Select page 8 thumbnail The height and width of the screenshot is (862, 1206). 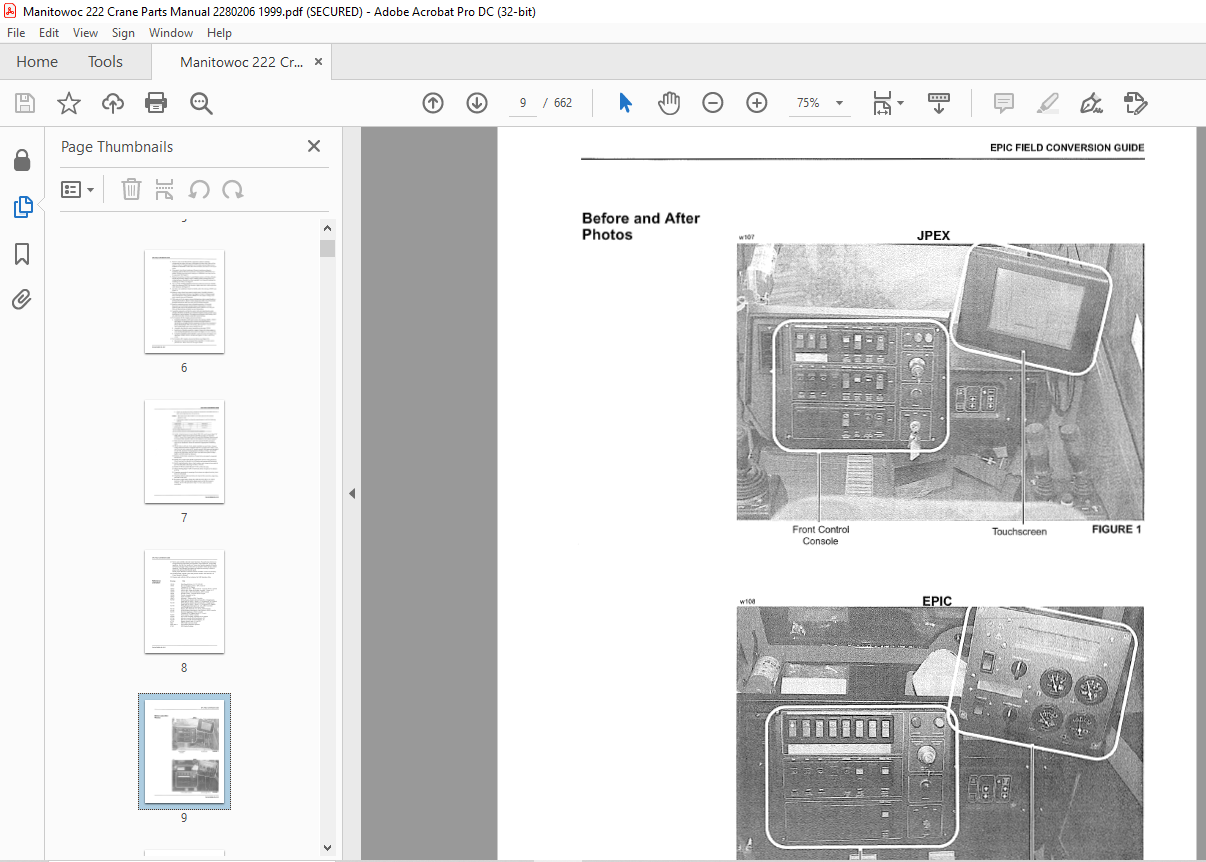click(x=184, y=600)
